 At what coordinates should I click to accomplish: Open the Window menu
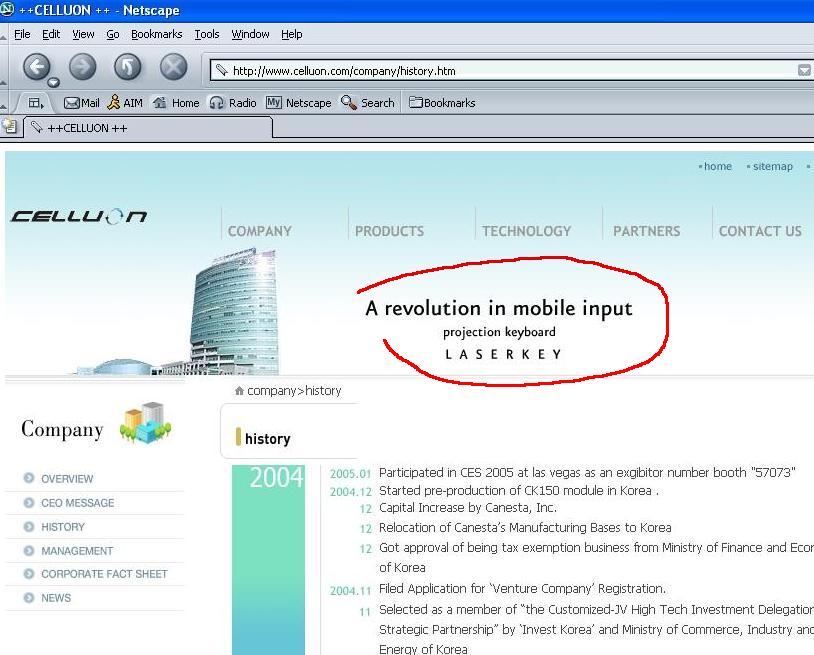(250, 34)
